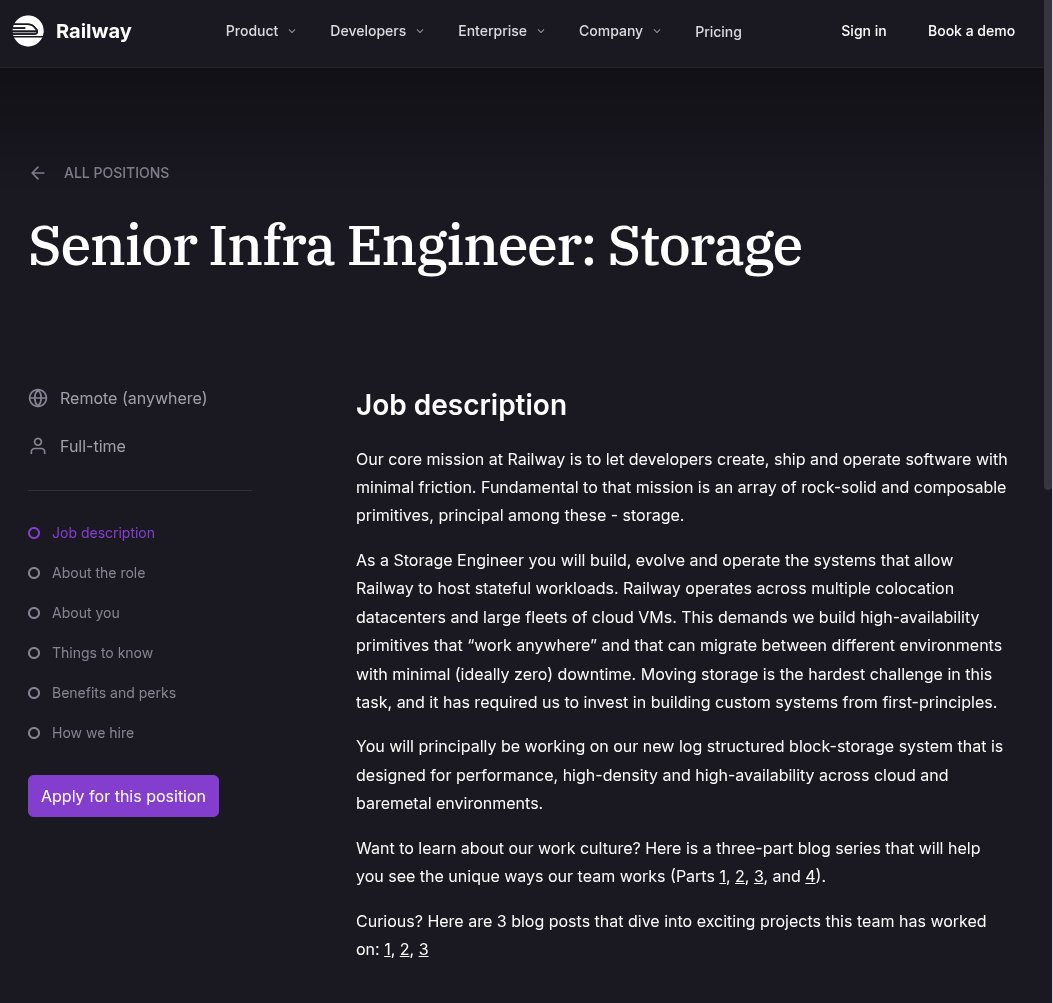Open the Sign in link
Viewport: 1053px width, 1003px height.
864,32
